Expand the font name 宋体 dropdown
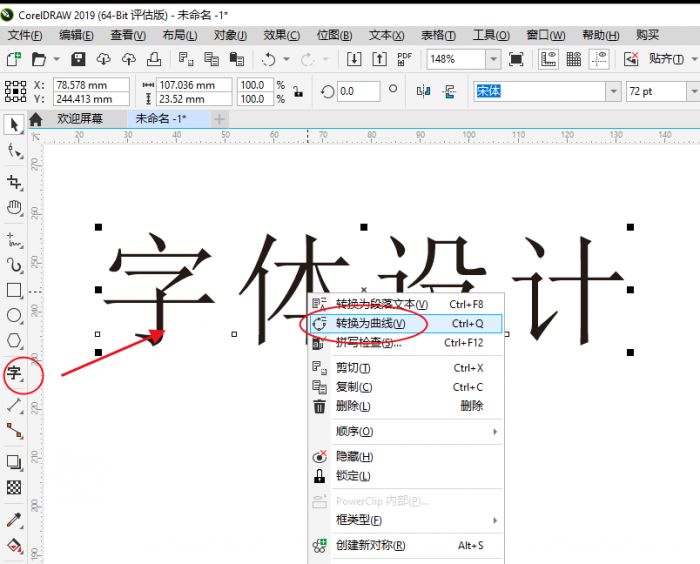This screenshot has height=564, width=700. pos(613,92)
